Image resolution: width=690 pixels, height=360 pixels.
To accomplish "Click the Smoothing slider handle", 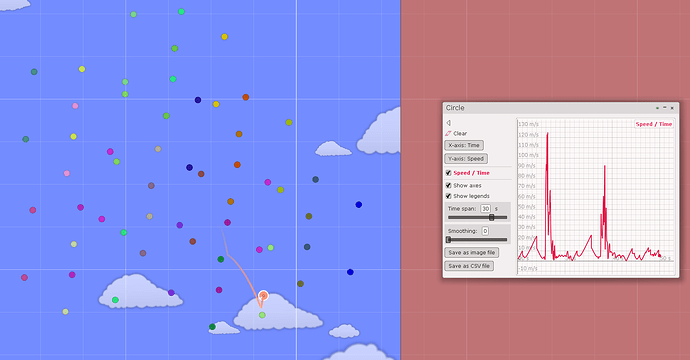I will pos(448,240).
